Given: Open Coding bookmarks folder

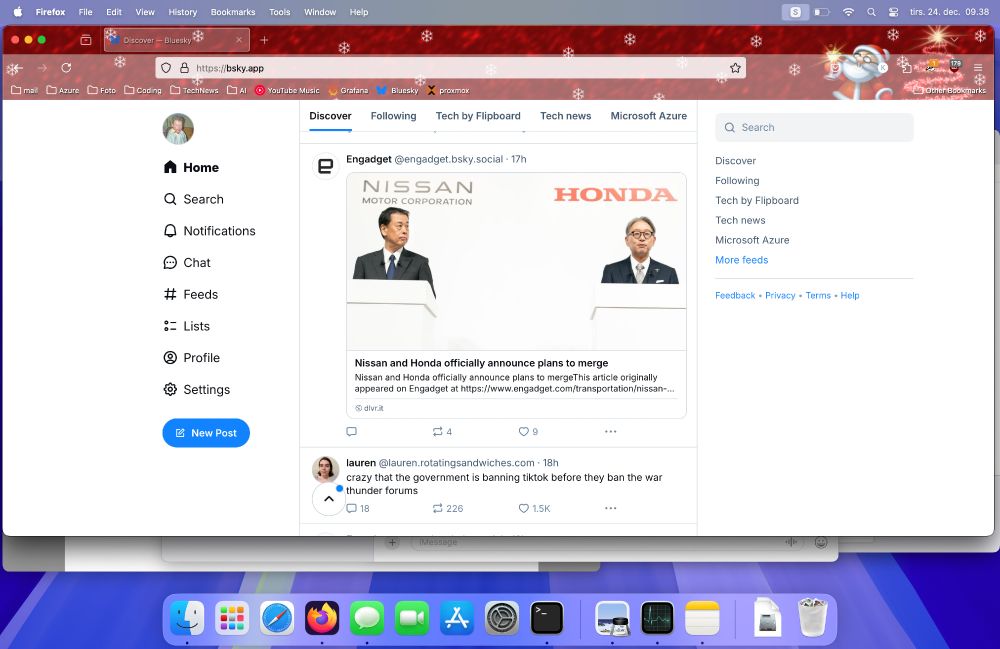Looking at the screenshot, I should [x=143, y=91].
